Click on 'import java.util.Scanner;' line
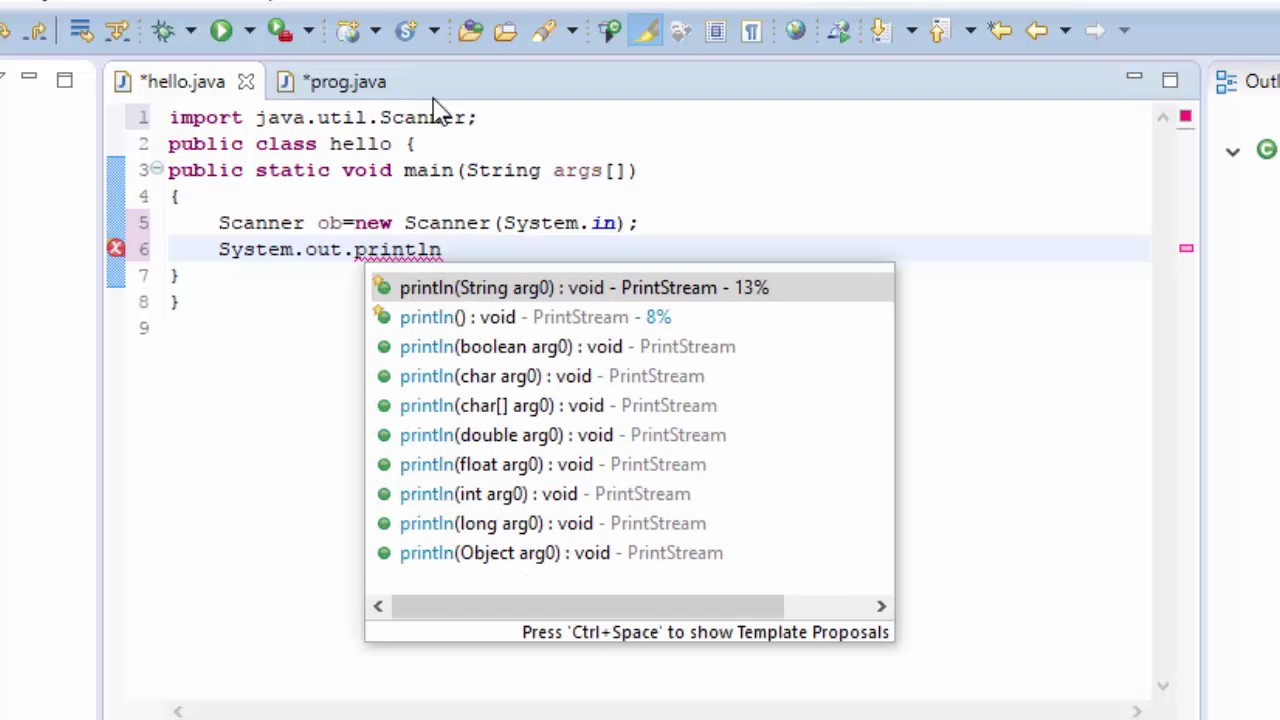Viewport: 1280px width, 720px height. coord(322,117)
